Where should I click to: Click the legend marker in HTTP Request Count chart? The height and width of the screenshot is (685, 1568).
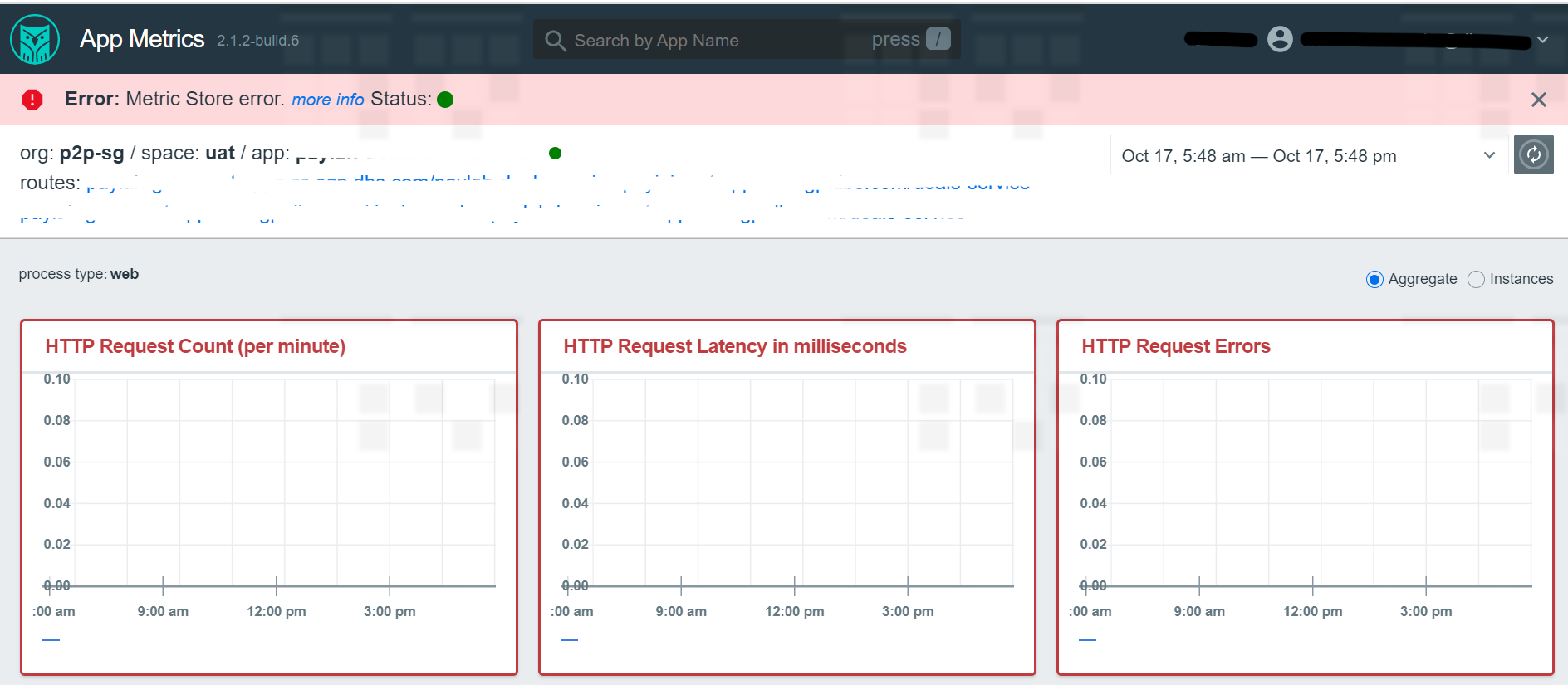click(51, 639)
